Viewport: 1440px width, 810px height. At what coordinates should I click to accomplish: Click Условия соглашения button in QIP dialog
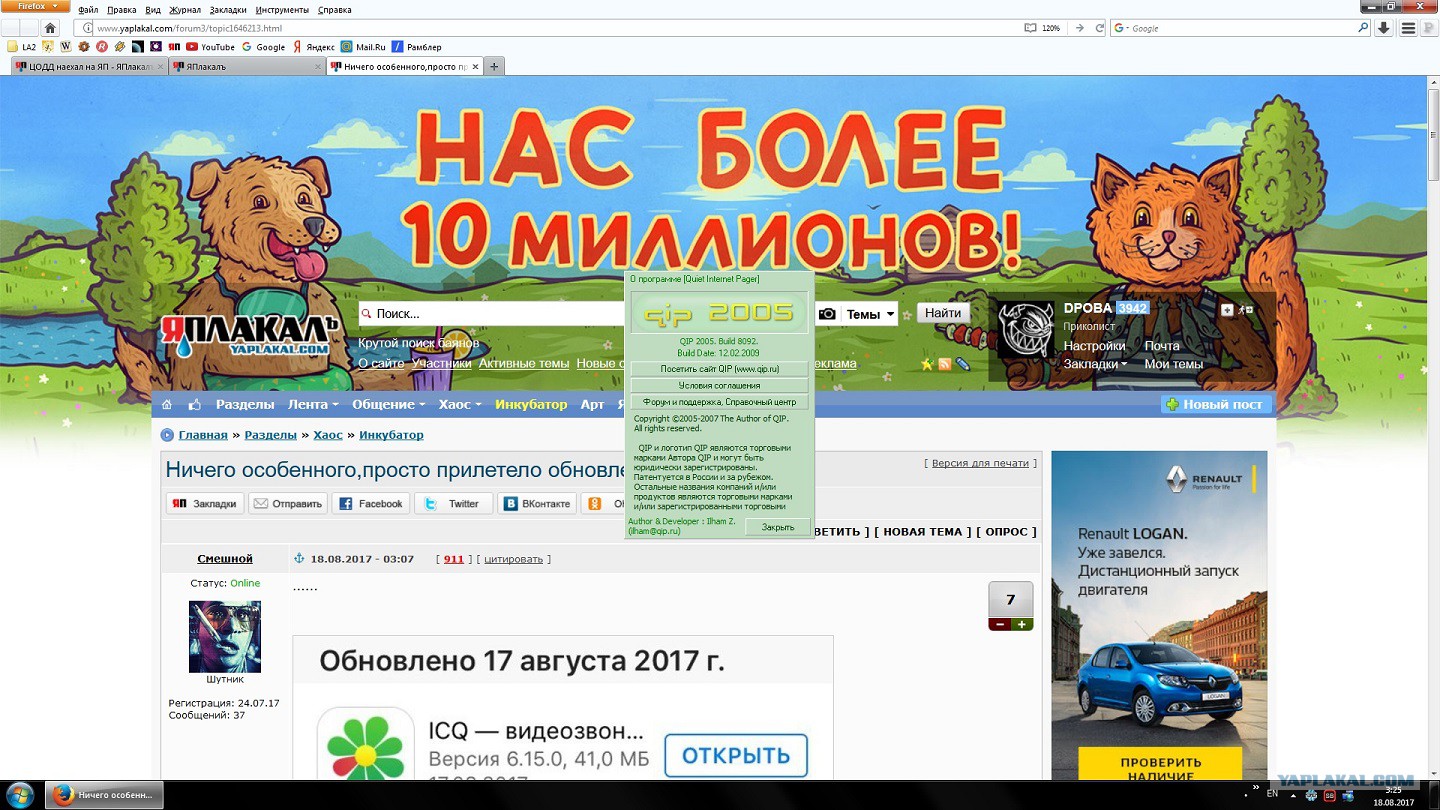click(x=720, y=385)
